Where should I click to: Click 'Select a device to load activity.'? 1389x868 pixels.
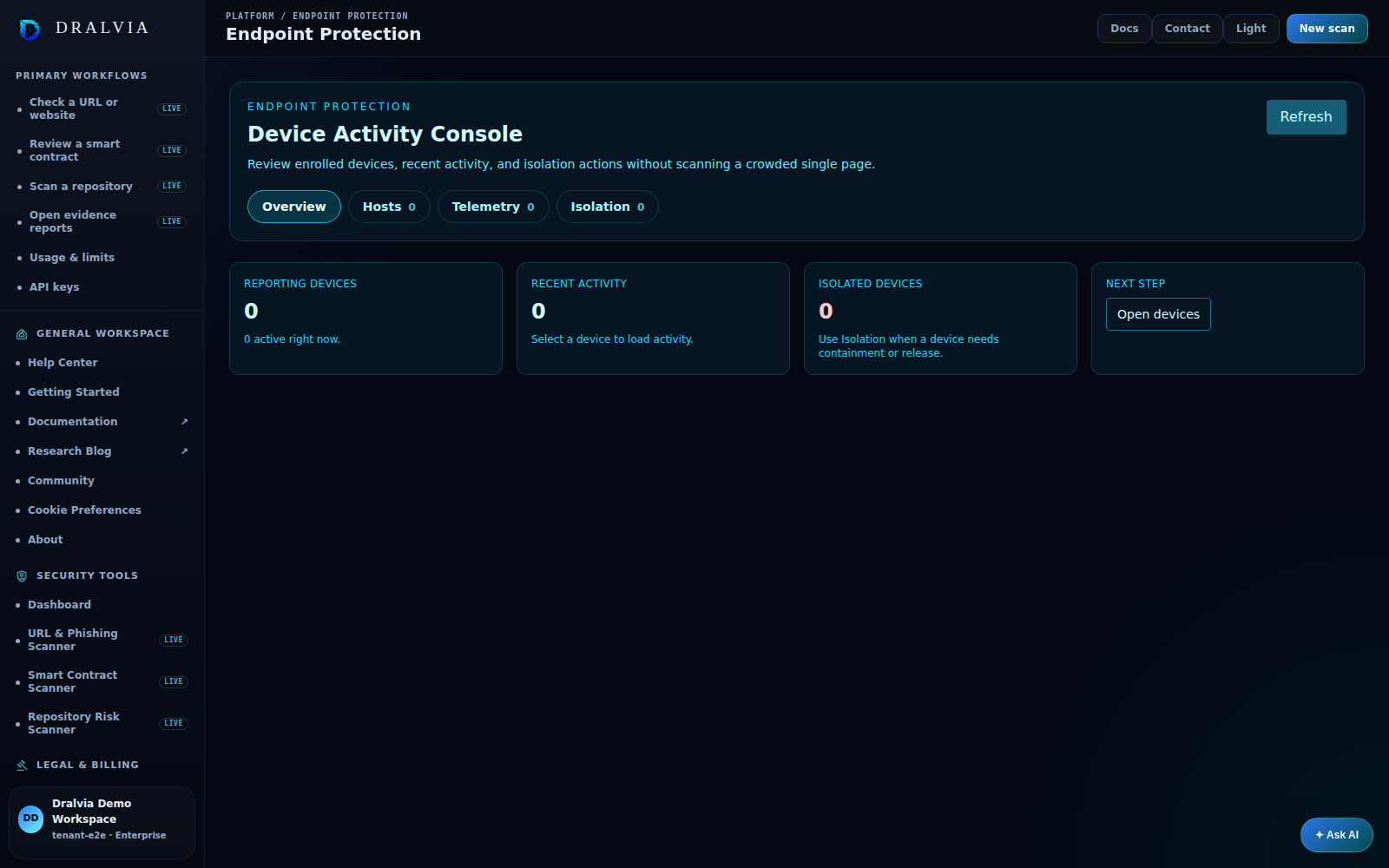(612, 339)
